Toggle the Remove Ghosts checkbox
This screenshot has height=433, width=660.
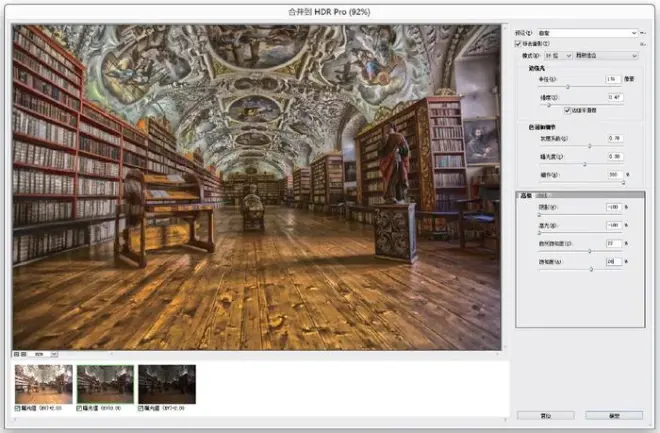pos(518,44)
